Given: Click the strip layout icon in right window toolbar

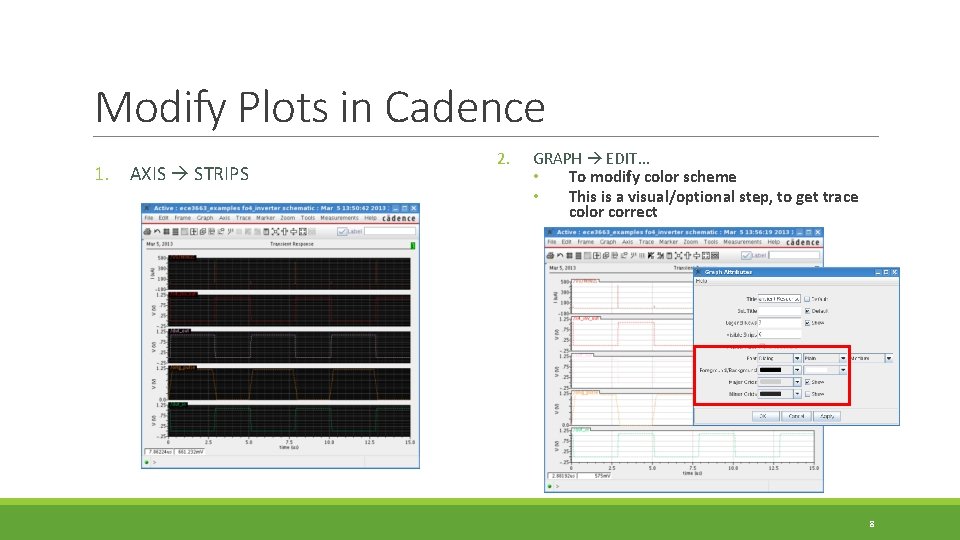Looking at the screenshot, I should click(578, 255).
